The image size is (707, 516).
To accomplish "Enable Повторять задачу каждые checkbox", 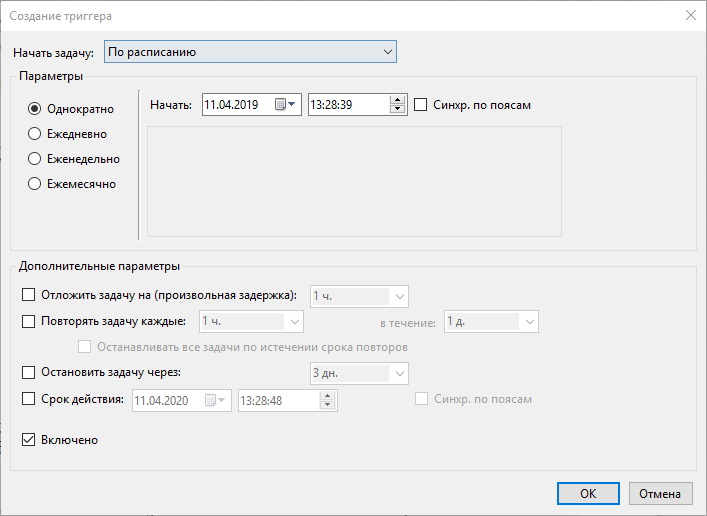I will click(28, 321).
